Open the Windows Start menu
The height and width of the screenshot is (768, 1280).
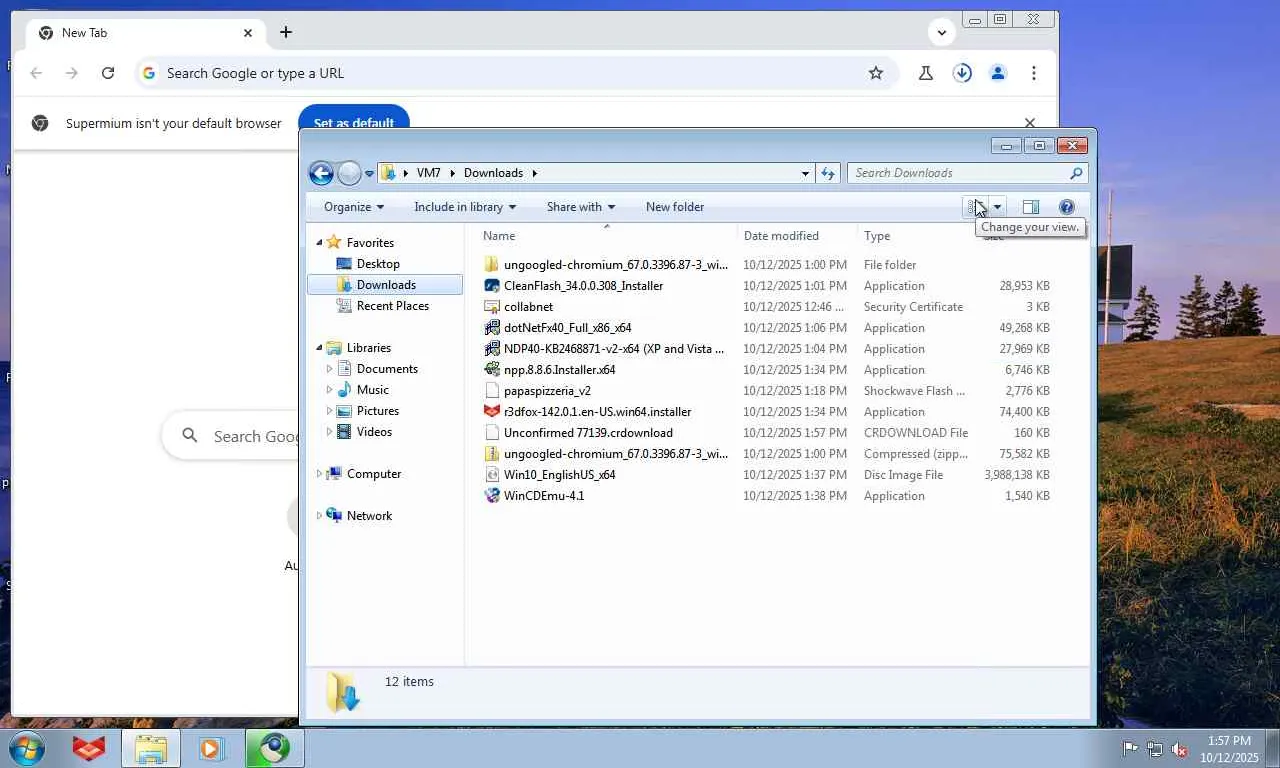[27, 748]
